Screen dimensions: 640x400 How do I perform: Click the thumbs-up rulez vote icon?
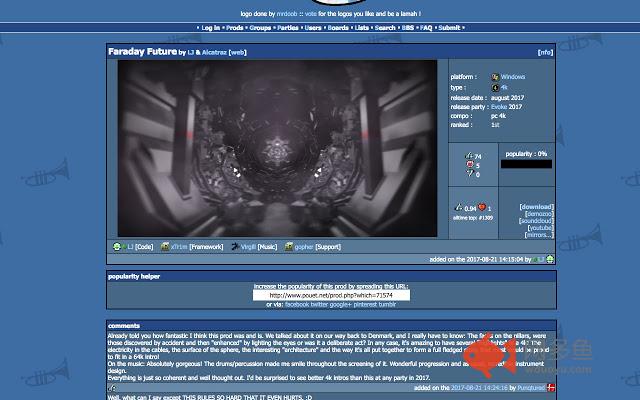coord(469,156)
